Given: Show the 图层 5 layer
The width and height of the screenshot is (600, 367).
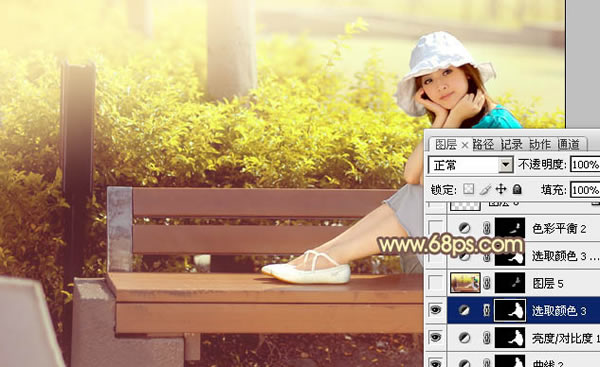Looking at the screenshot, I should tap(435, 283).
